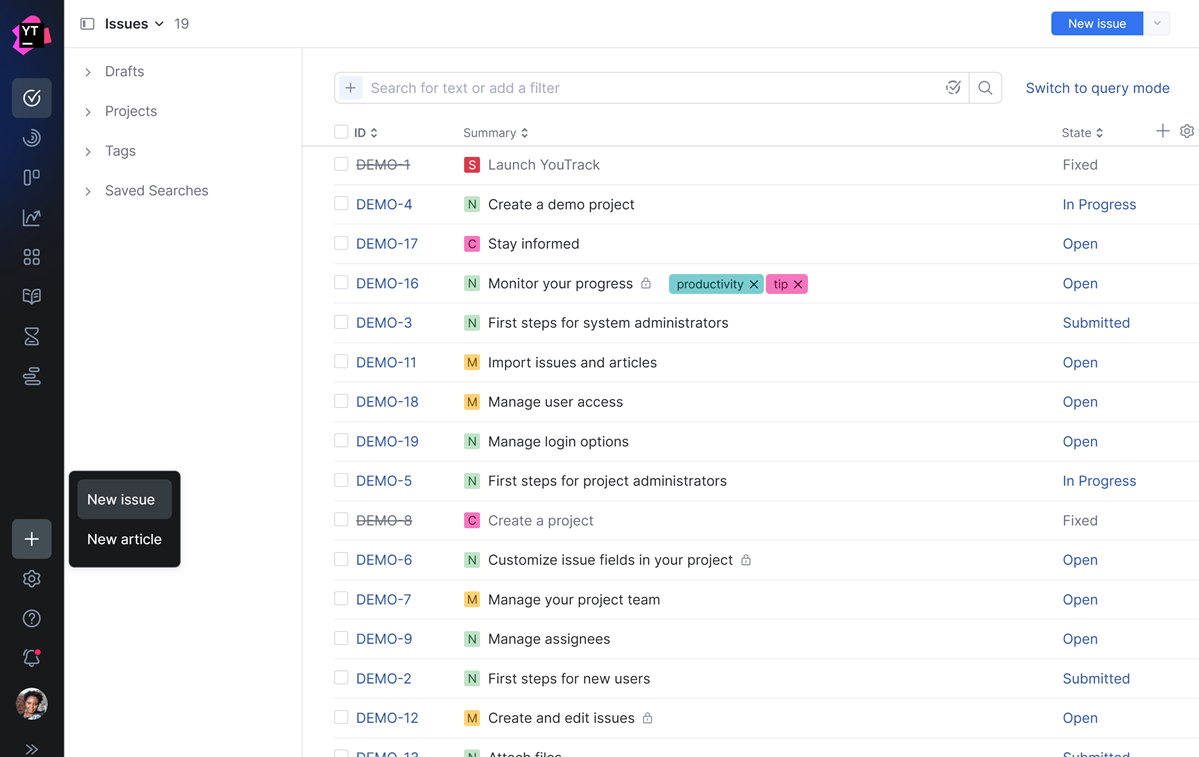Screen dimensions: 1199x757
Task: Tick the checkbox next to DEMO-17
Action: [341, 243]
